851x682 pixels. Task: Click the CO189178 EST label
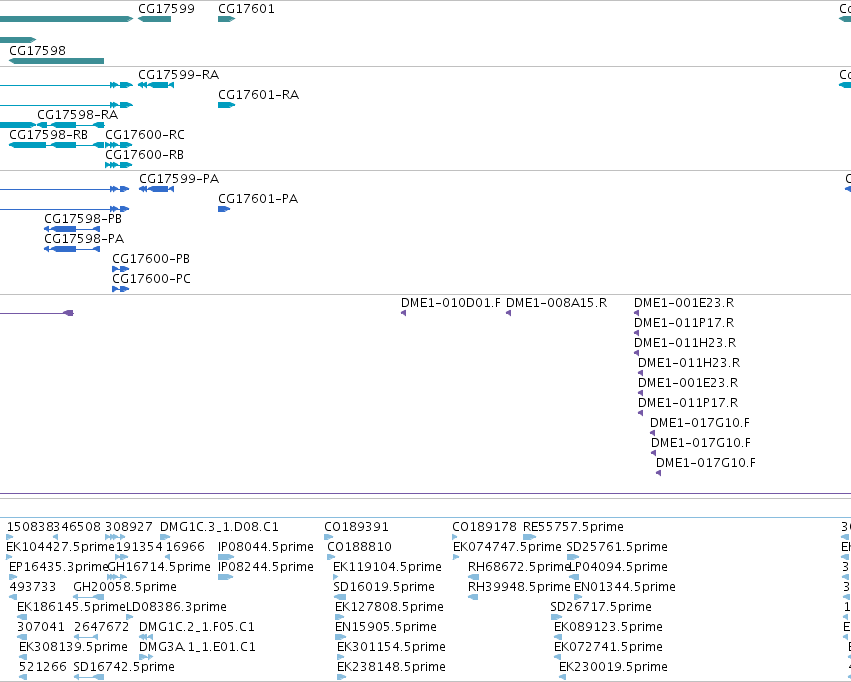coord(485,527)
